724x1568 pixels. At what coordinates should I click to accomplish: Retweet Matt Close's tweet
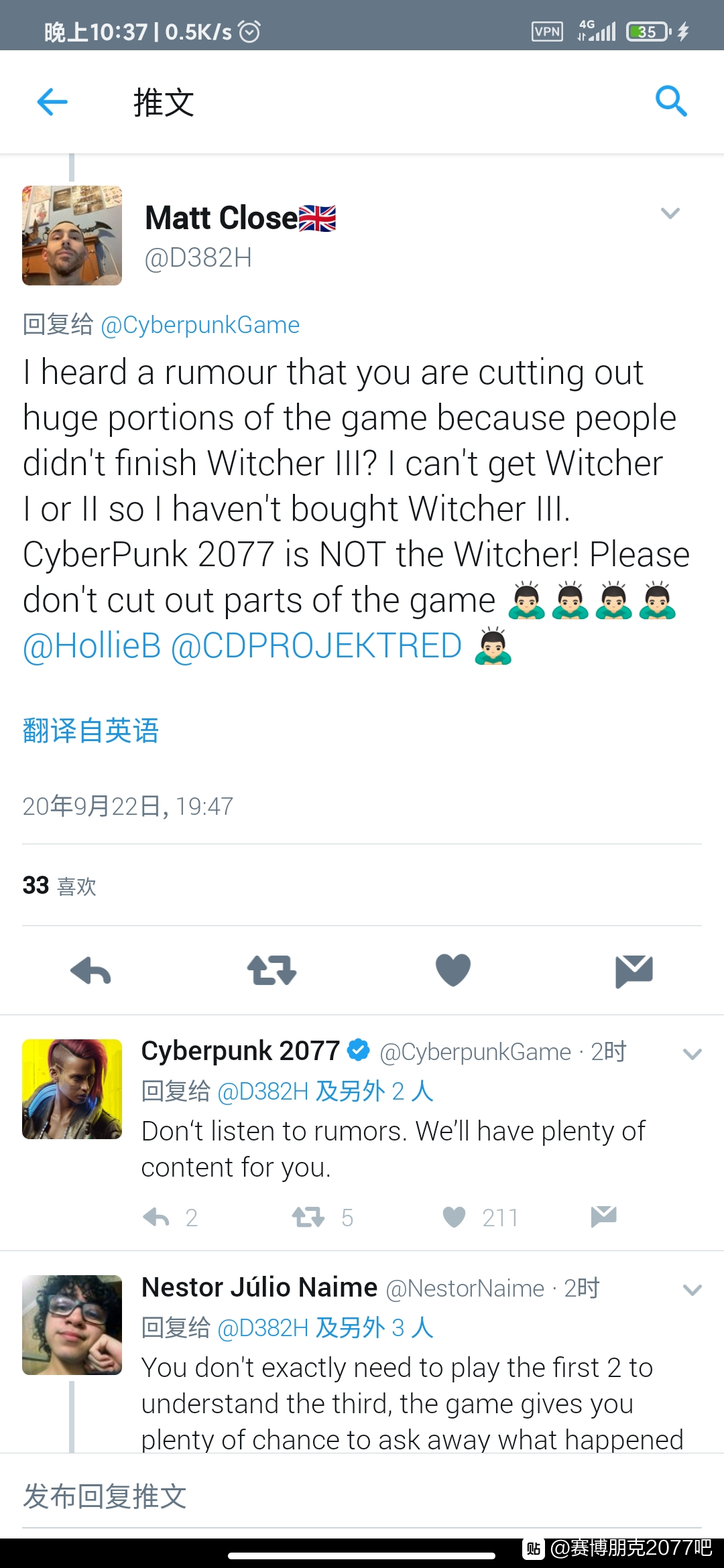point(271,970)
